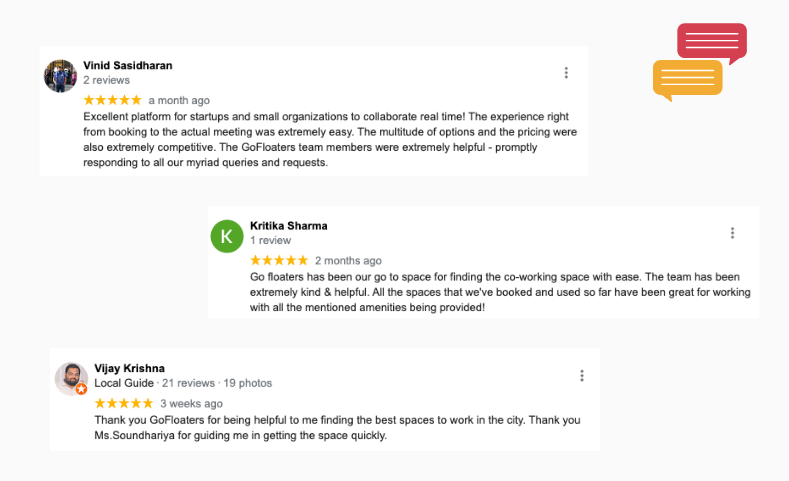Image resolution: width=789 pixels, height=481 pixels.
Task: Open Vijay Krishna's reviewer name link
Action: [x=129, y=368]
